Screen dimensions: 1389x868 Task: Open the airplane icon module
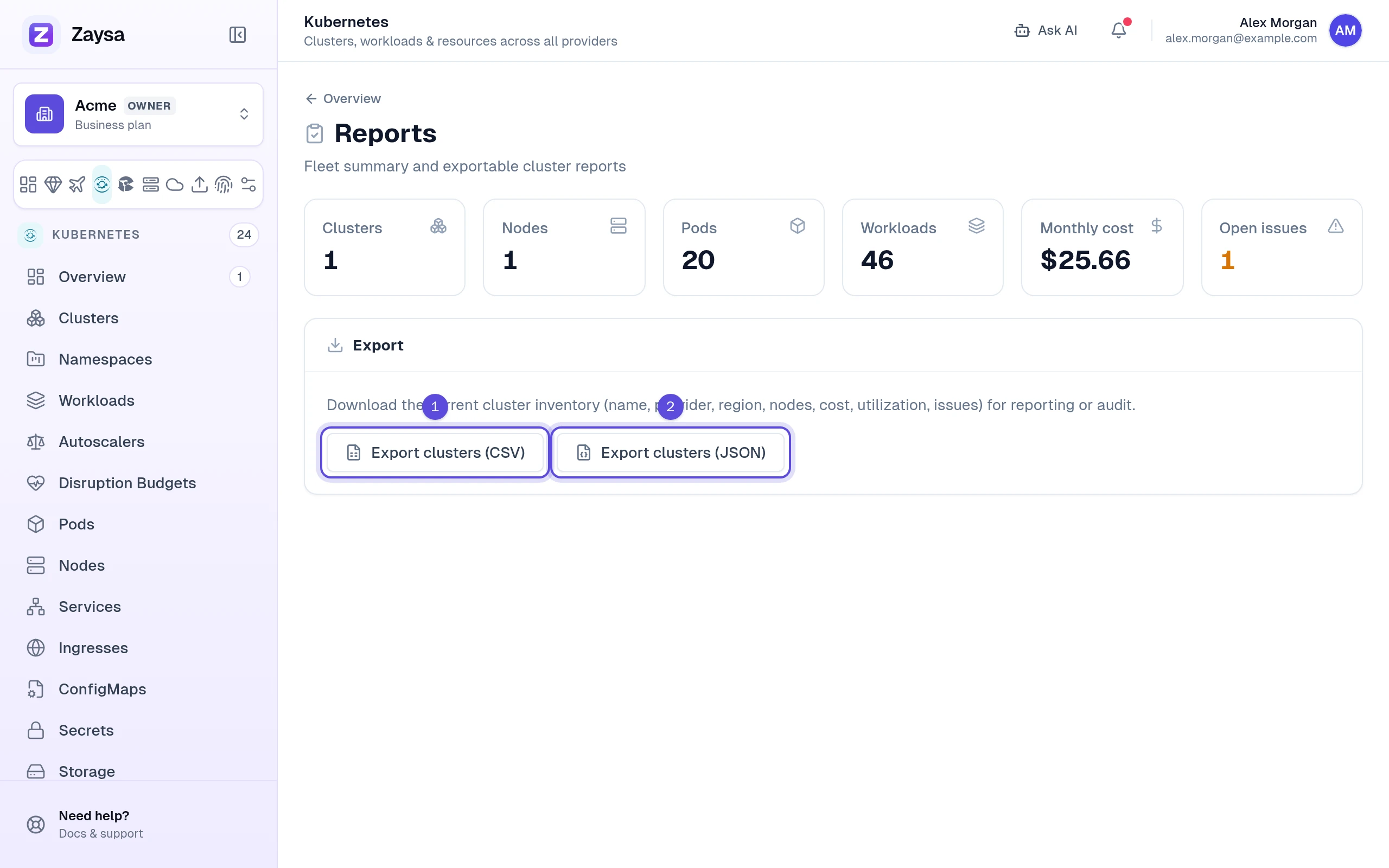point(77,184)
